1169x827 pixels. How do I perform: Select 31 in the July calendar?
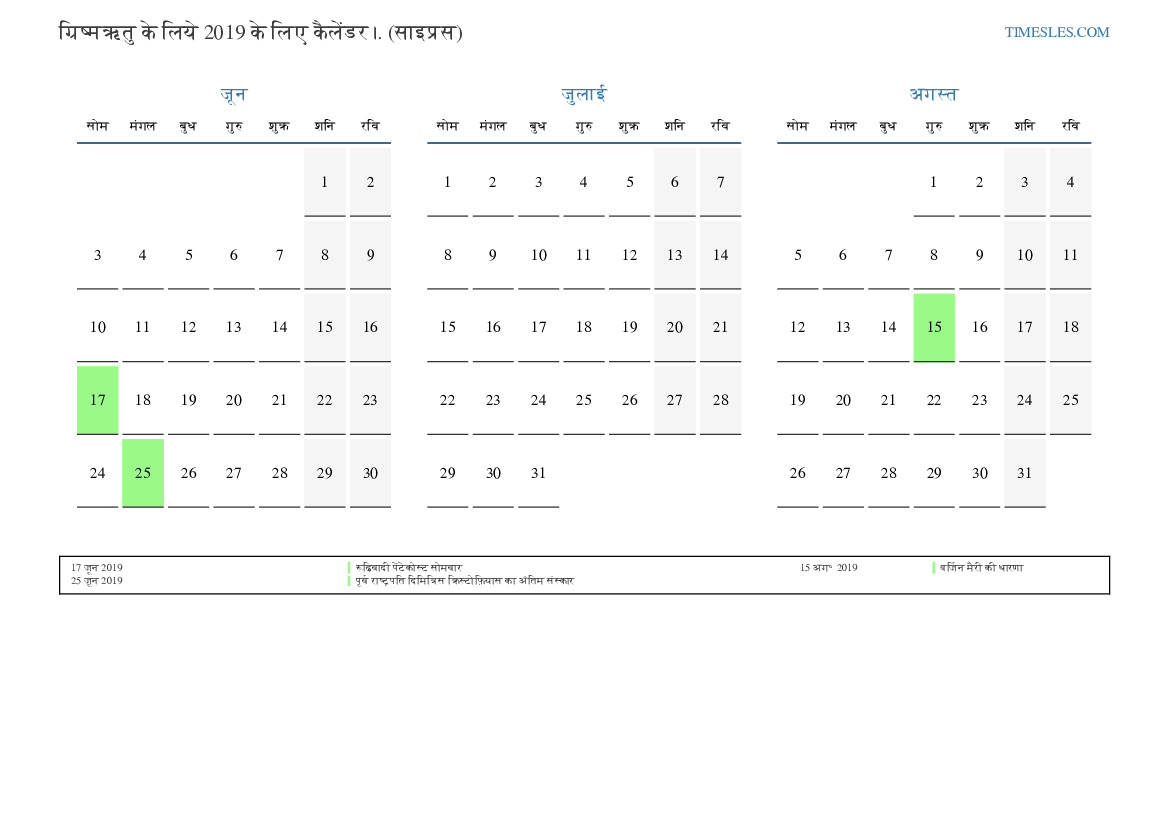pyautogui.click(x=538, y=473)
